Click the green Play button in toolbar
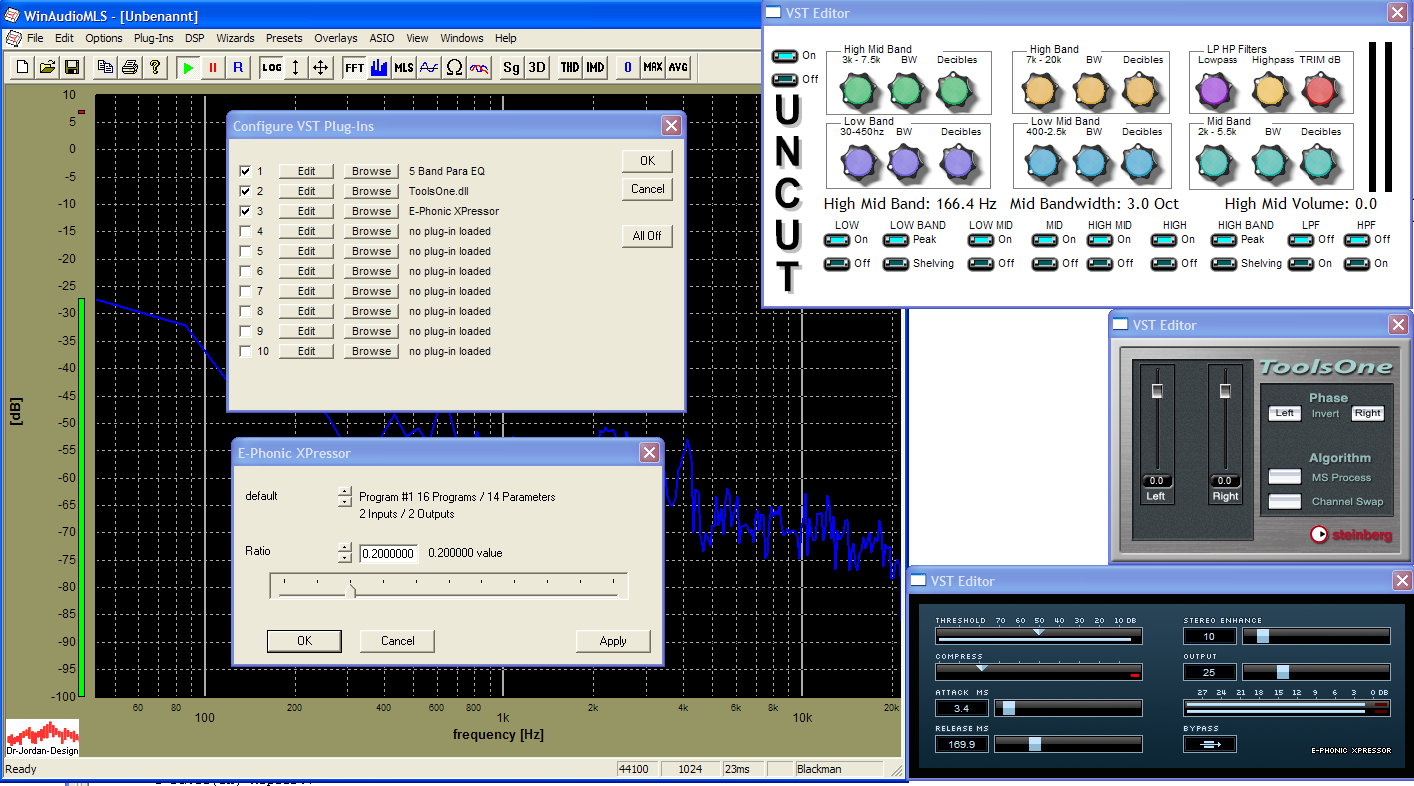The width and height of the screenshot is (1414, 786). pos(187,67)
